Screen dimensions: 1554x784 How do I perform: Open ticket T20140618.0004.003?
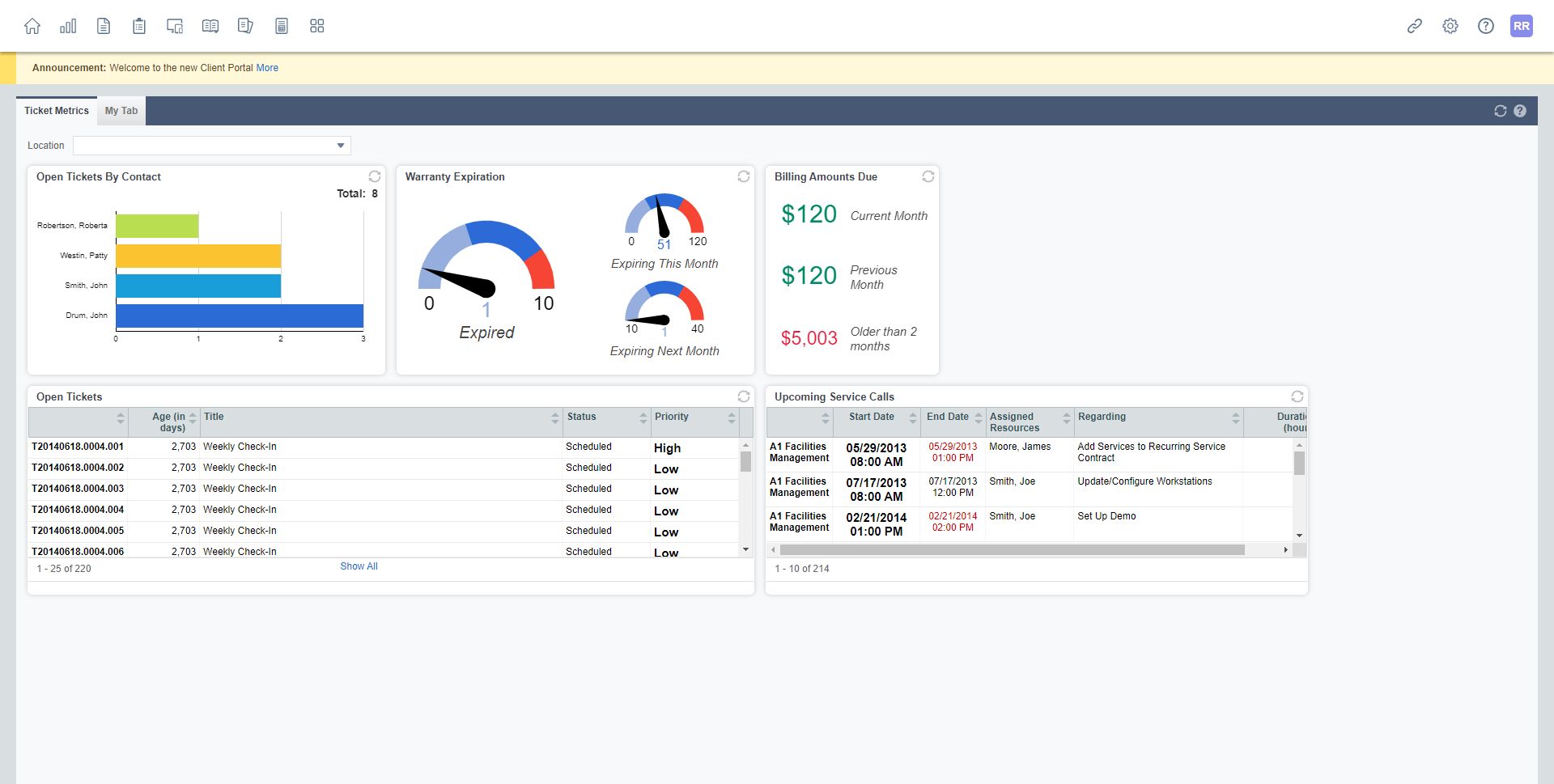click(x=78, y=489)
